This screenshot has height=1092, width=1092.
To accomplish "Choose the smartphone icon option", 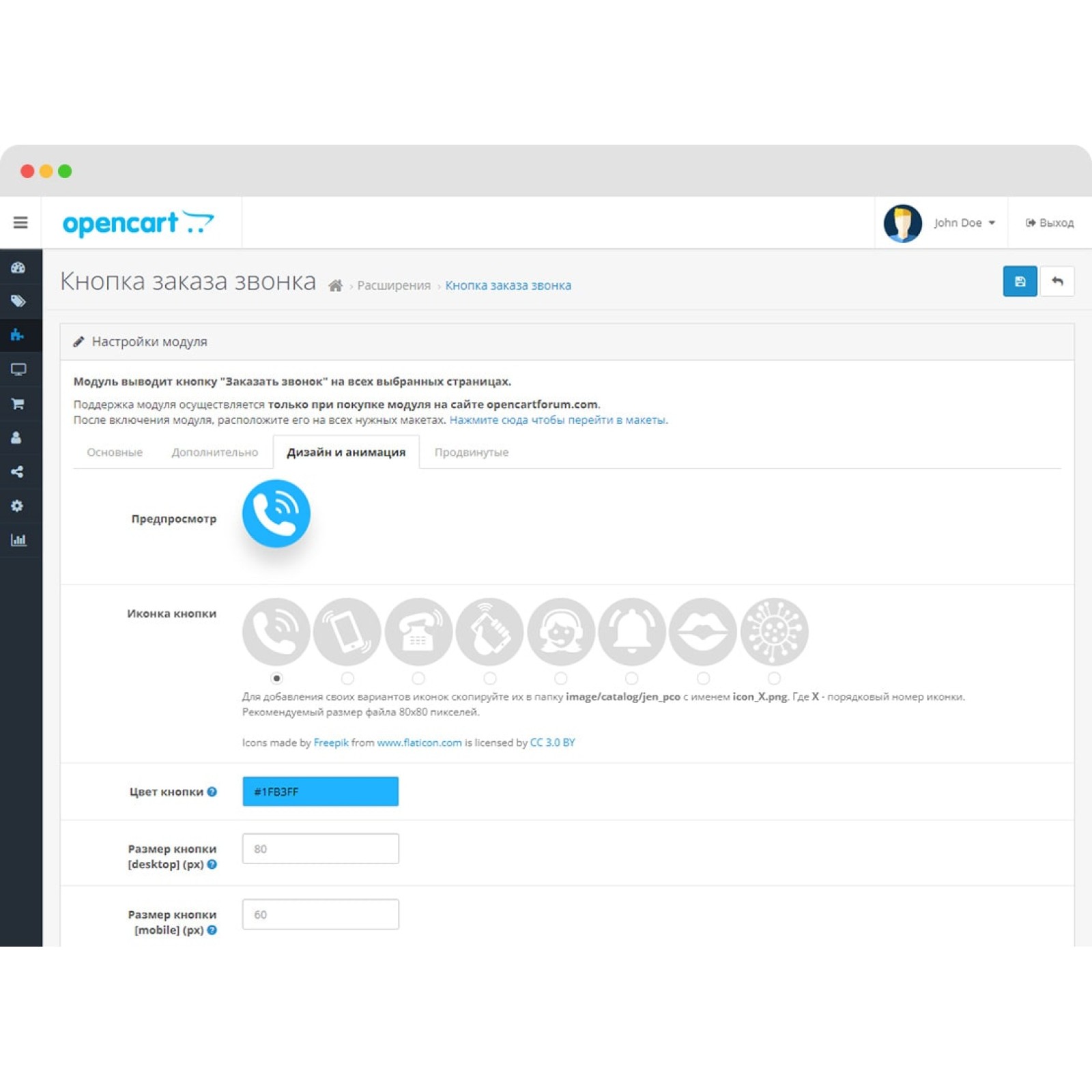I will pos(347,632).
